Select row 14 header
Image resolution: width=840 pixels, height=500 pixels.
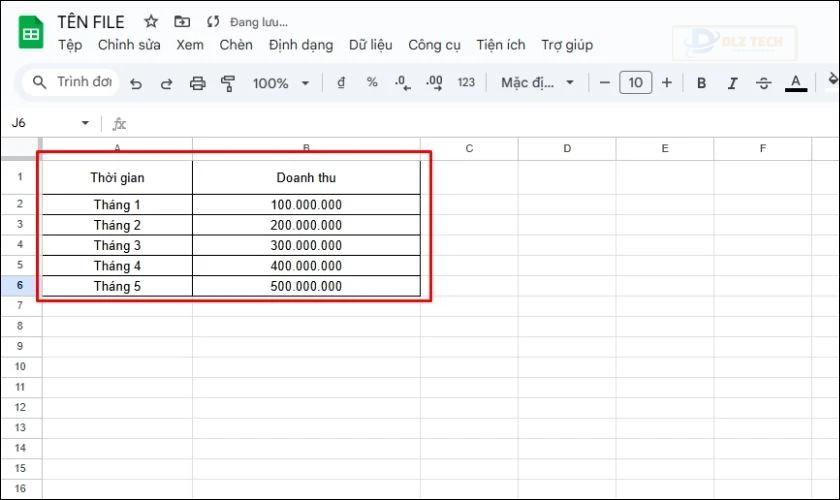point(20,448)
